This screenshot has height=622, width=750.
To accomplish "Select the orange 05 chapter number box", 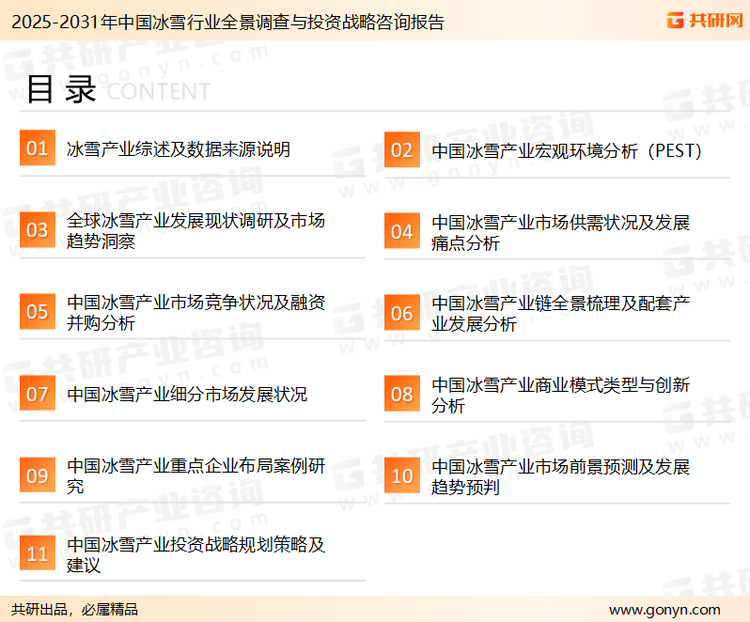I will tap(37, 311).
